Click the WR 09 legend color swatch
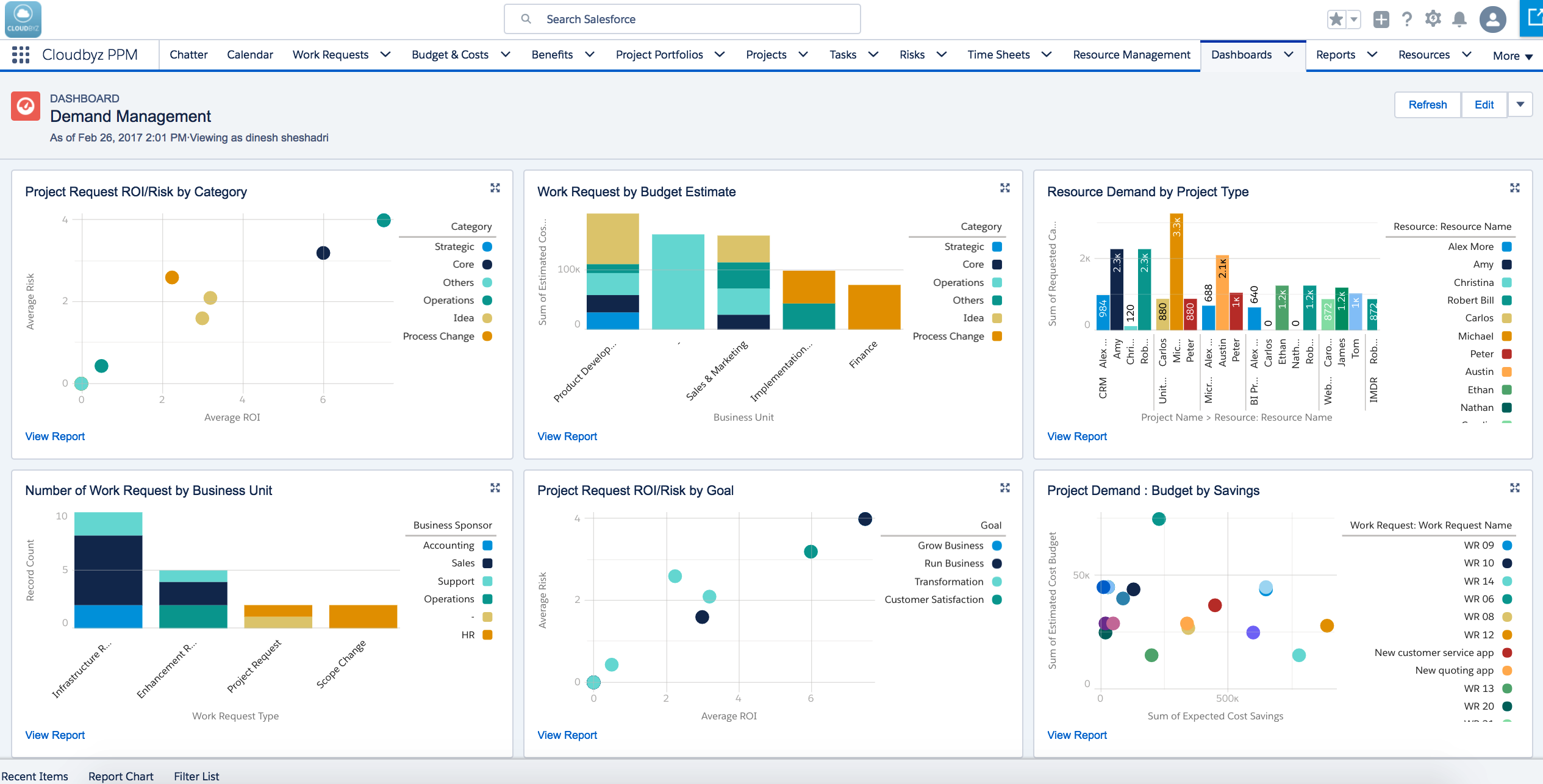 pyautogui.click(x=1507, y=546)
